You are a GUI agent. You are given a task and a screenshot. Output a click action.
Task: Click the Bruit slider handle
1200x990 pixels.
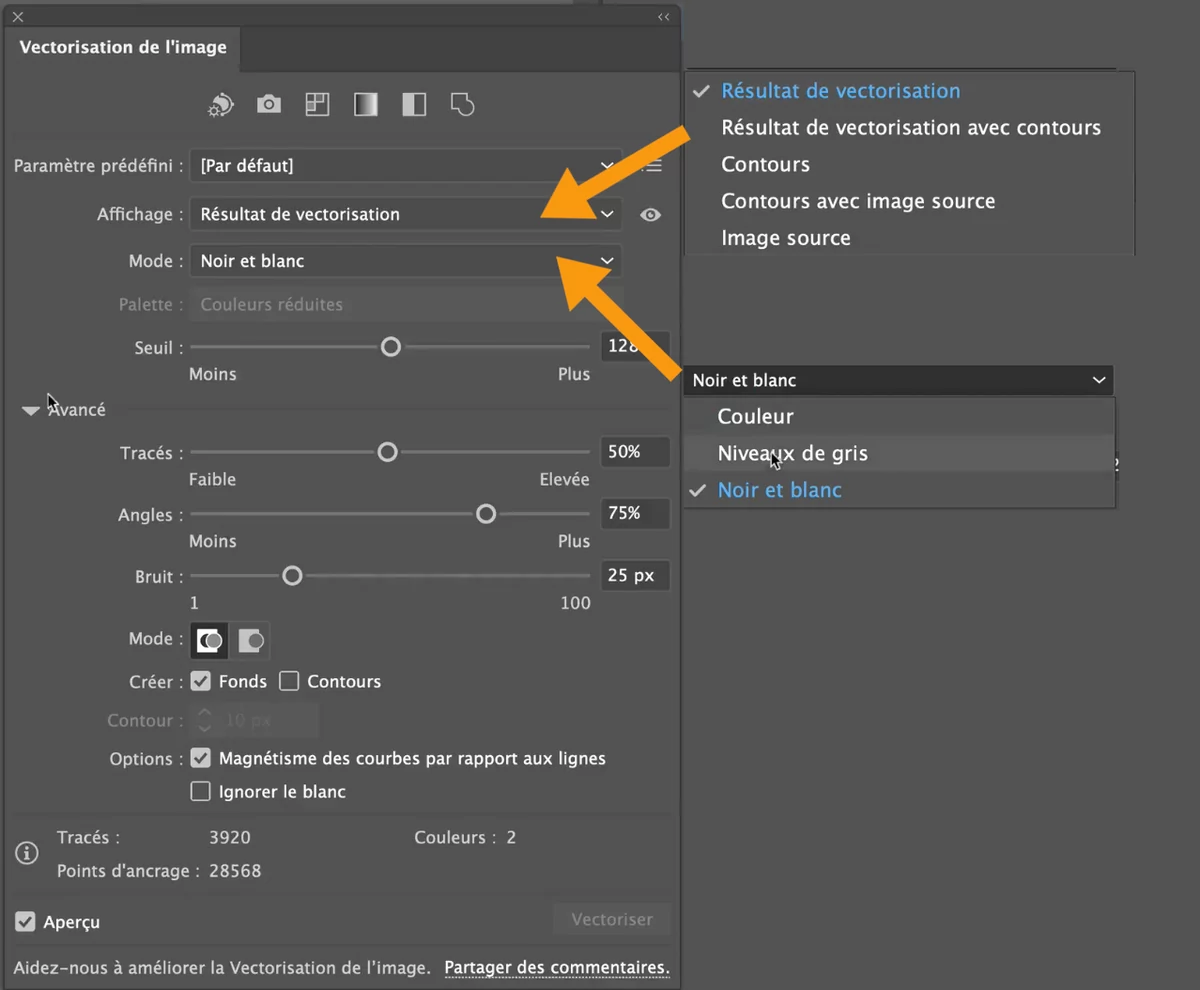pos(292,577)
